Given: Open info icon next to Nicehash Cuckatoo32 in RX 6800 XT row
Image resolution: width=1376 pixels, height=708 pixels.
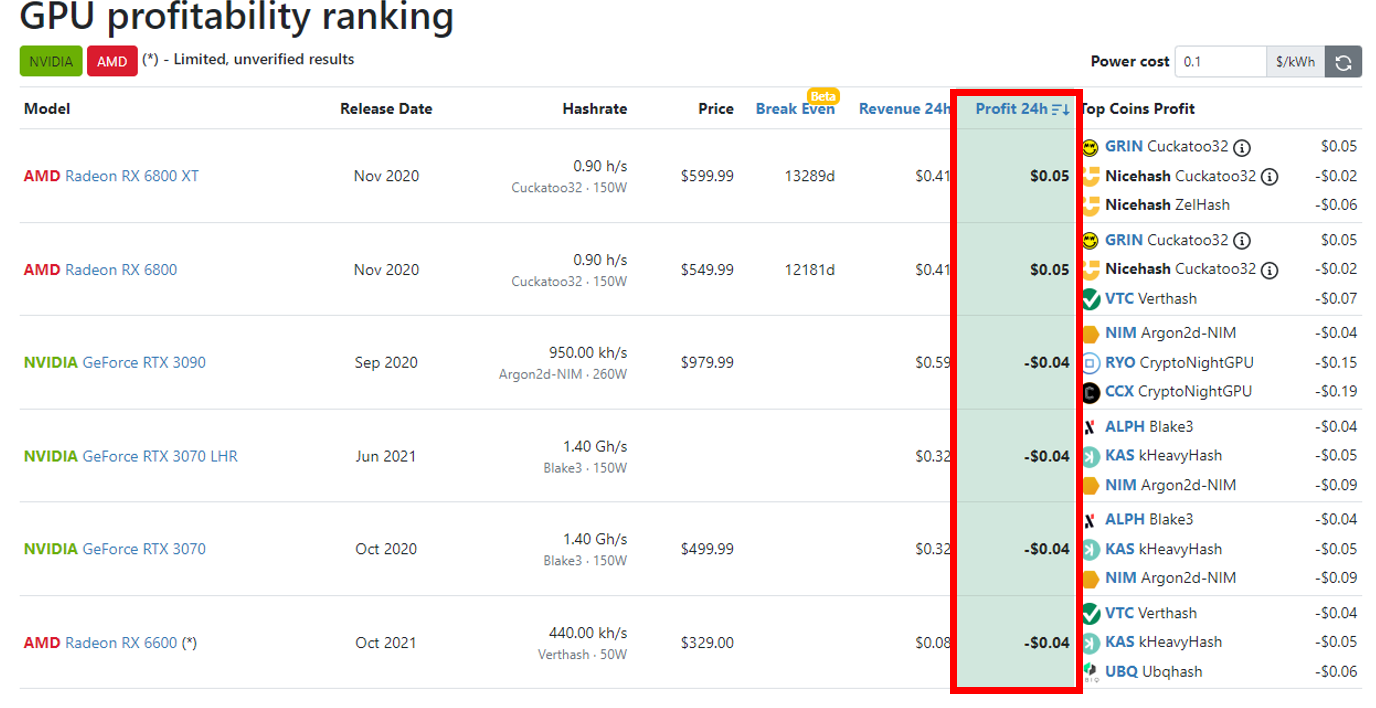Looking at the screenshot, I should pos(1270,177).
